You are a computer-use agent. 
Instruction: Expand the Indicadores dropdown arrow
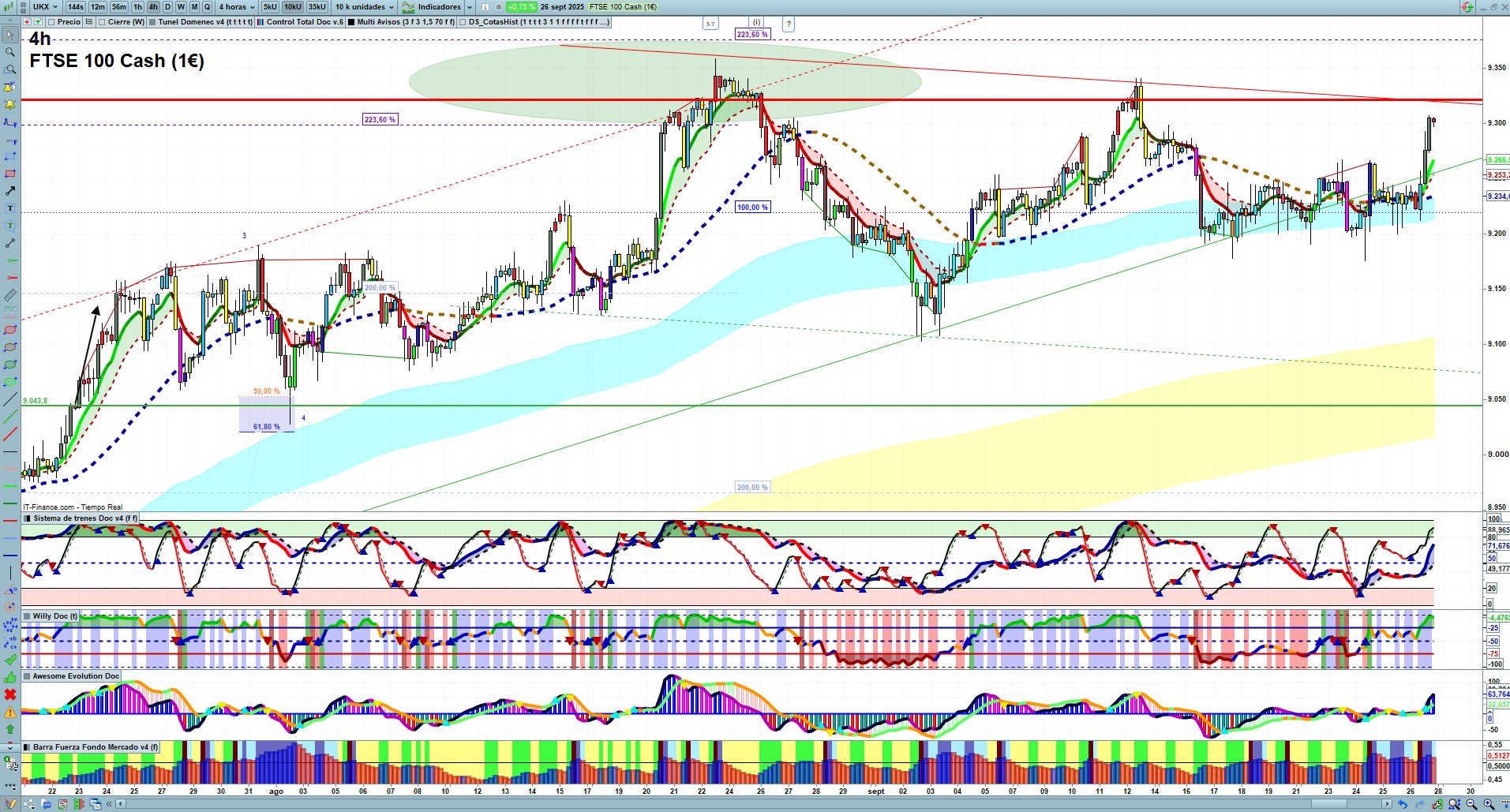470,7
